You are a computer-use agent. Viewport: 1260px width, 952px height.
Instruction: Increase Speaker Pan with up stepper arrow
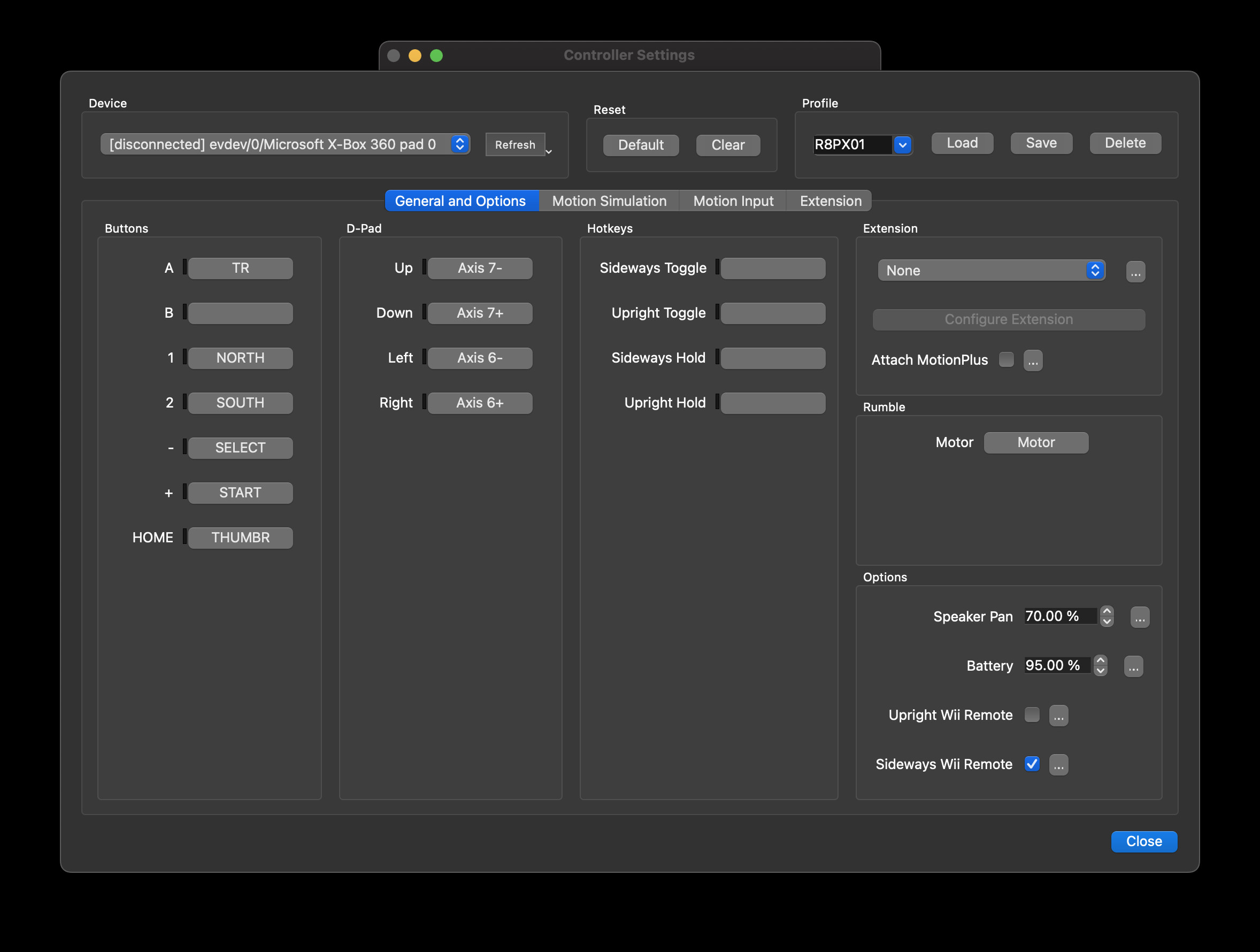[x=1107, y=611]
